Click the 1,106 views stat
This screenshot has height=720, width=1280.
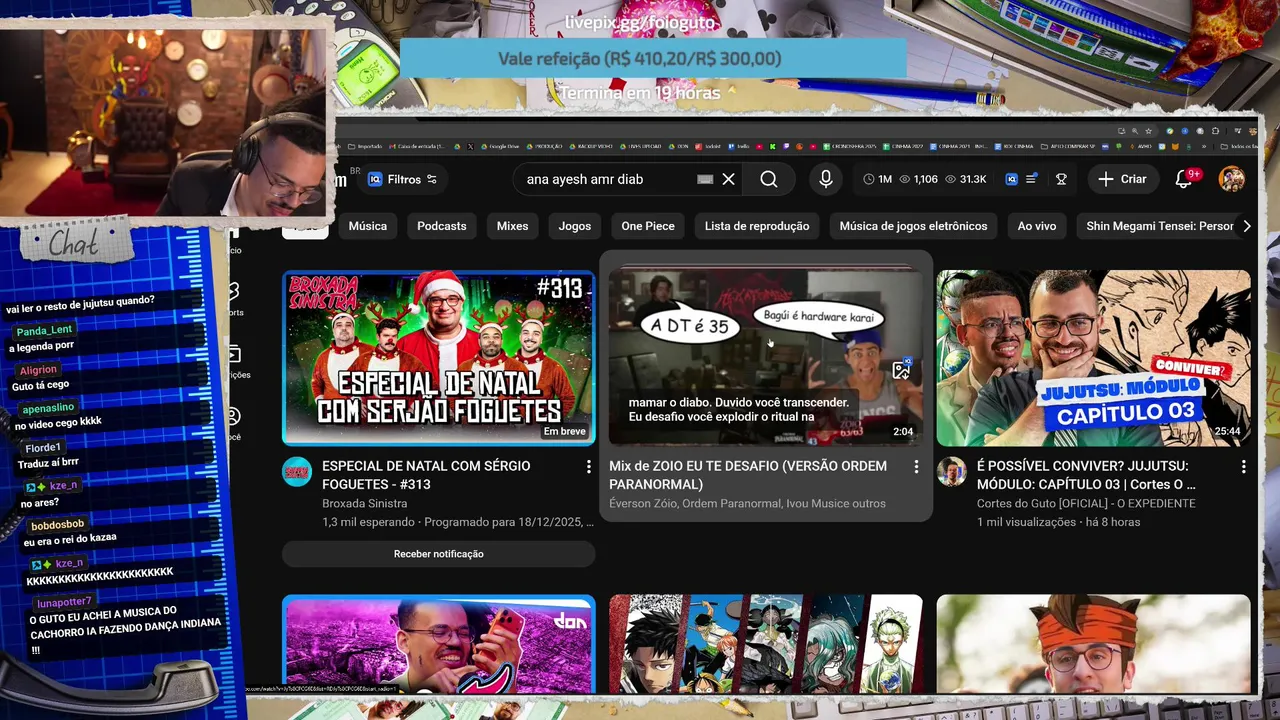click(918, 179)
